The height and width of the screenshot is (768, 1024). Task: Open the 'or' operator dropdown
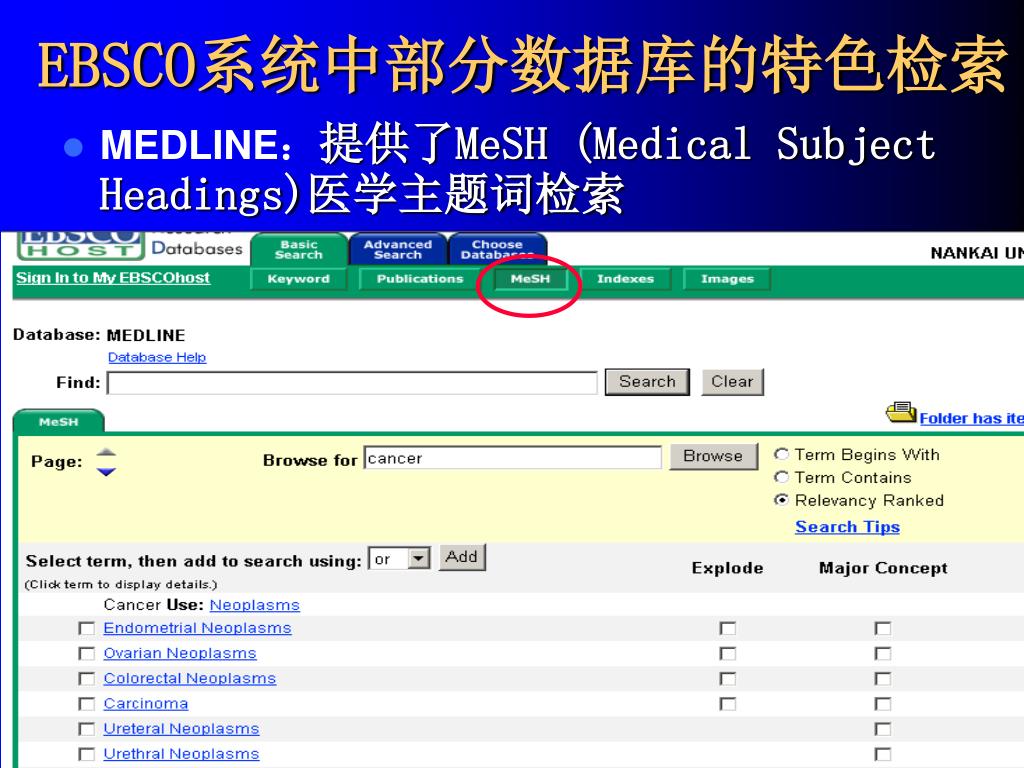point(399,559)
